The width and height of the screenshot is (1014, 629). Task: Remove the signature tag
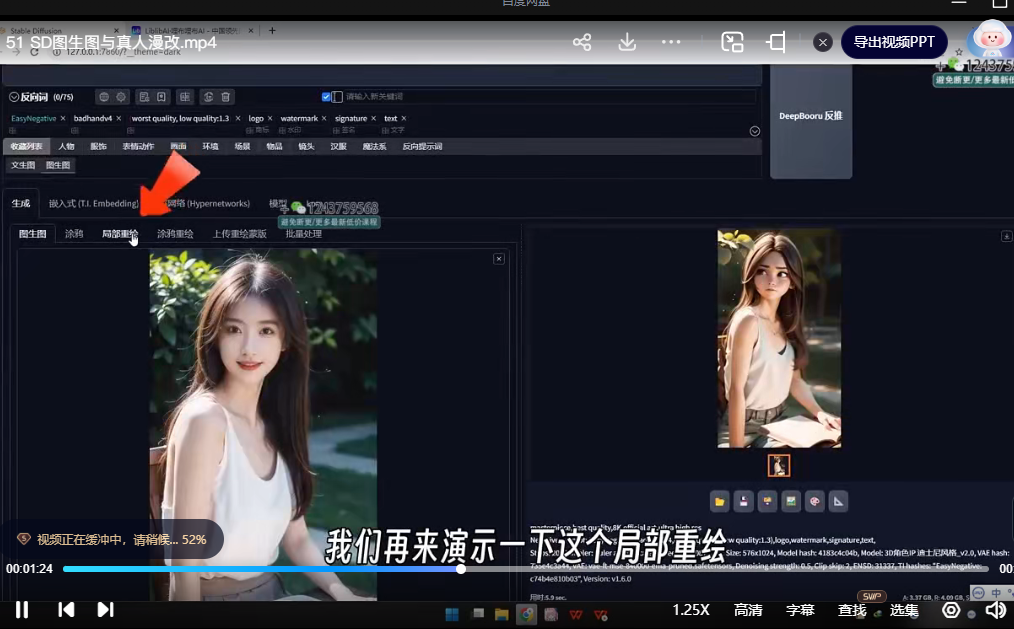click(373, 118)
